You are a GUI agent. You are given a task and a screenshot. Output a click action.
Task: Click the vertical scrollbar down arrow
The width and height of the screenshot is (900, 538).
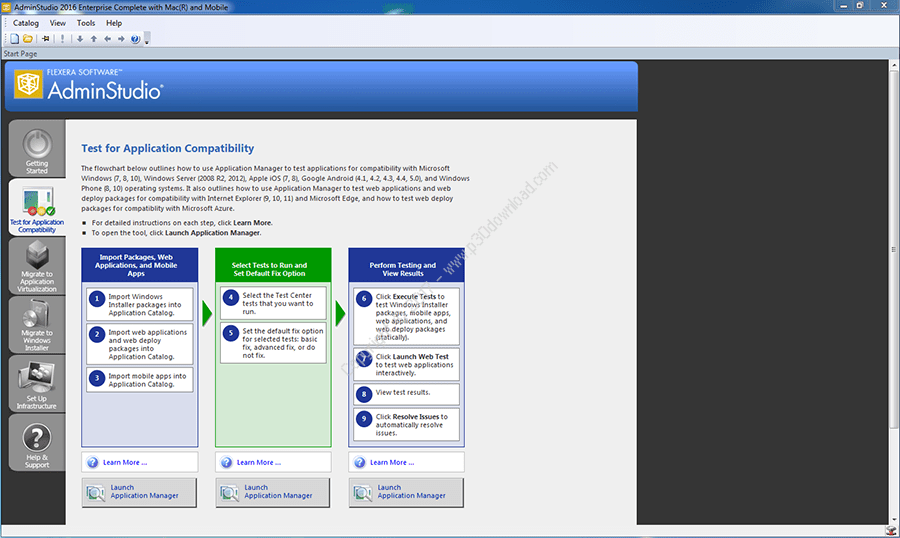pyautogui.click(x=894, y=520)
